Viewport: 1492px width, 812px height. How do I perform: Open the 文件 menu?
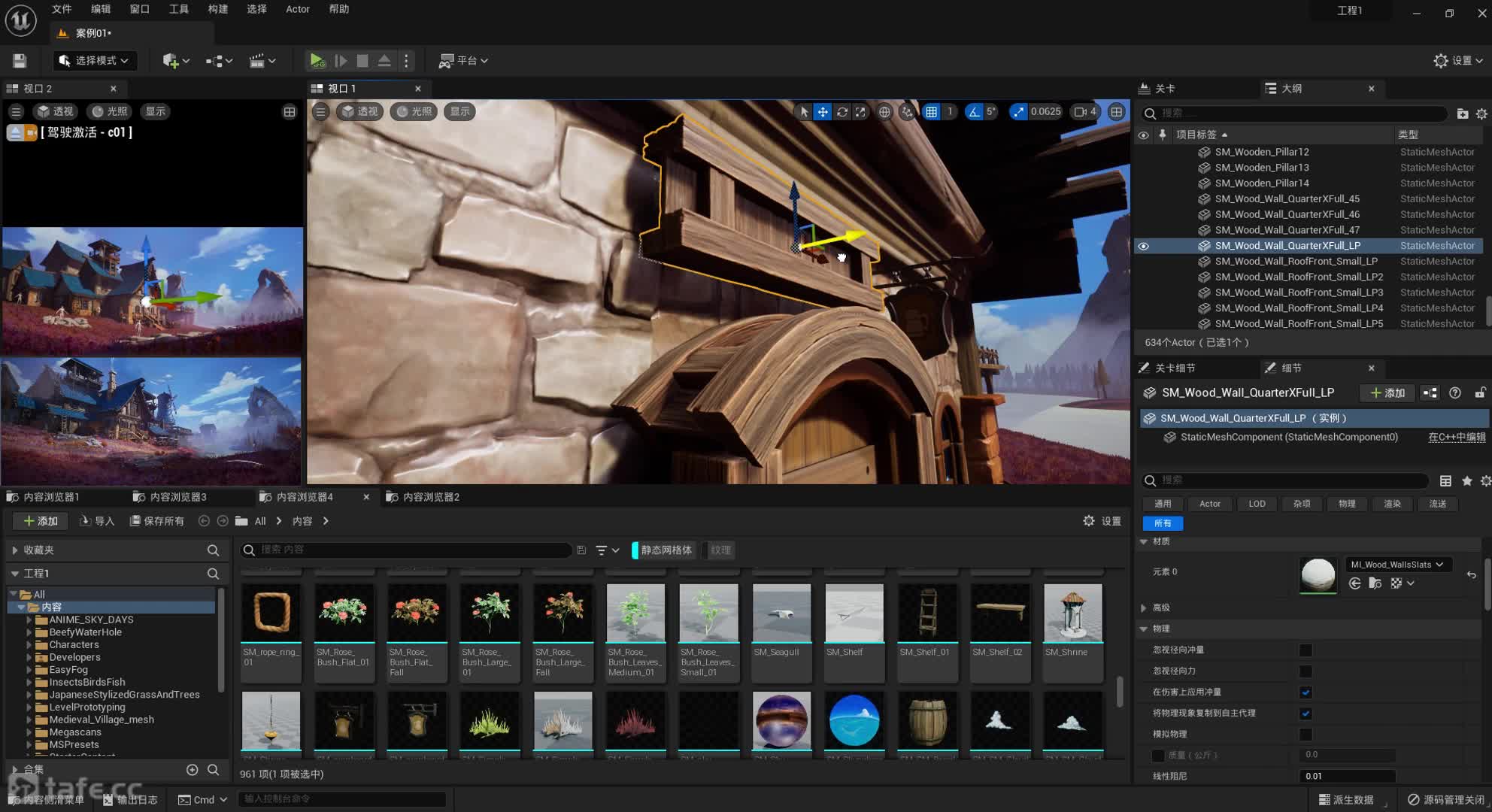62,9
